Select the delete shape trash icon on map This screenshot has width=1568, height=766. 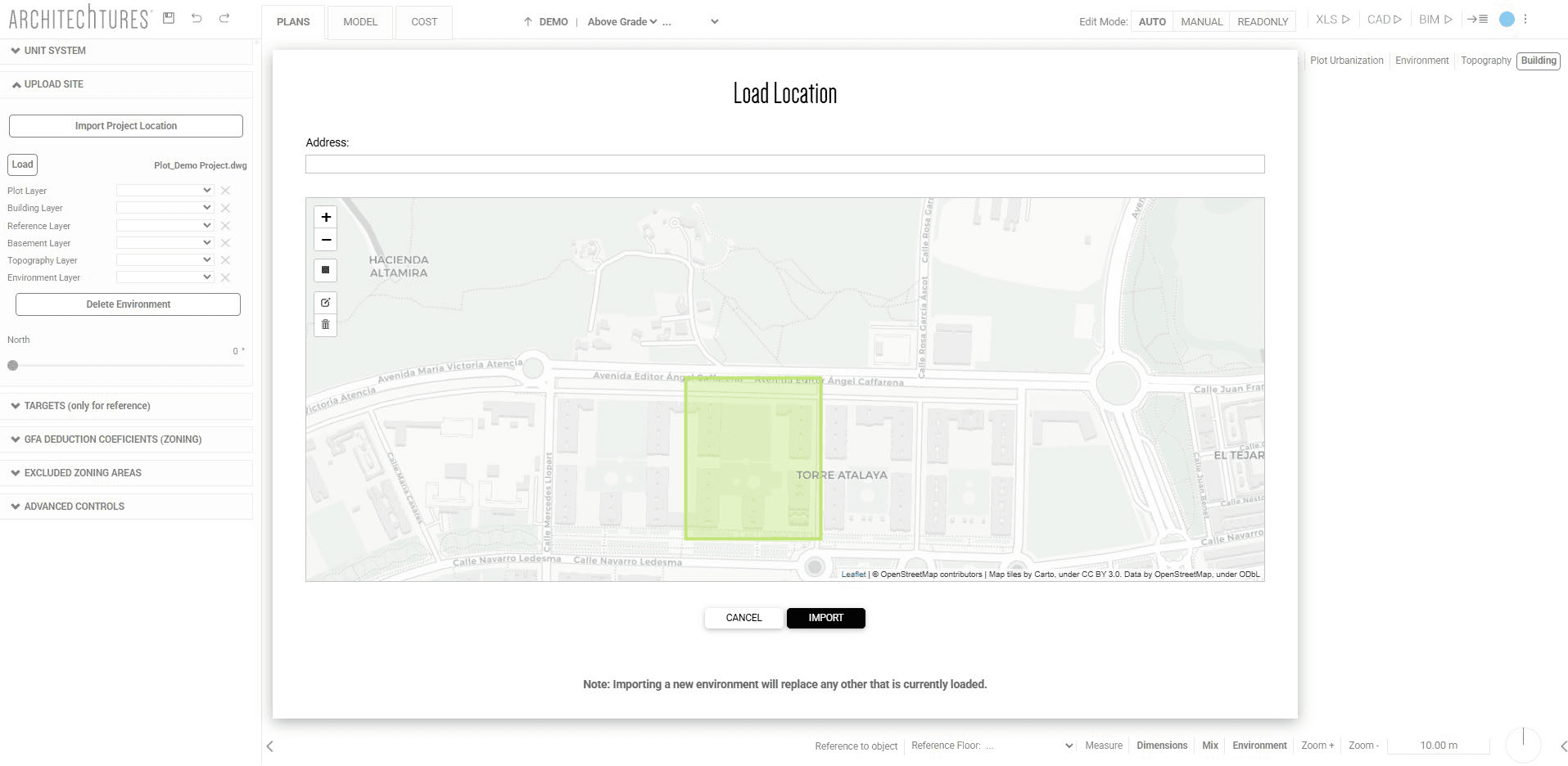pyautogui.click(x=325, y=325)
